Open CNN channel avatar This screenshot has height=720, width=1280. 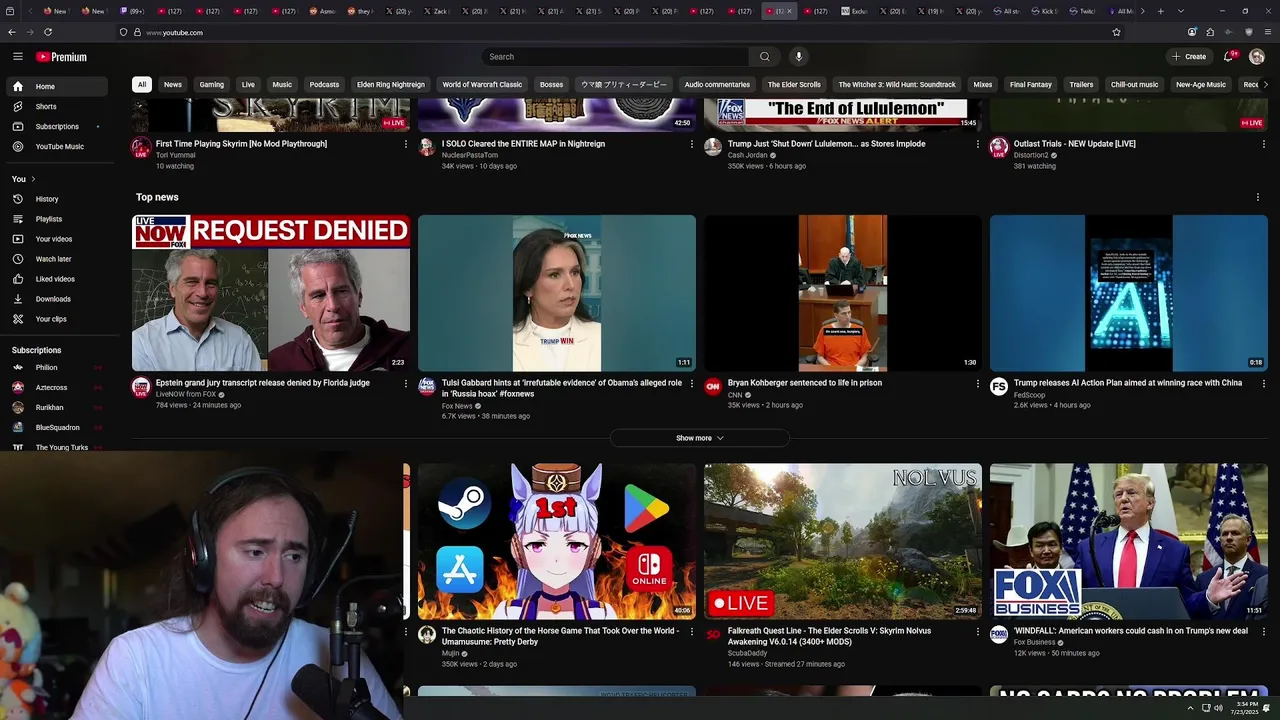713,387
